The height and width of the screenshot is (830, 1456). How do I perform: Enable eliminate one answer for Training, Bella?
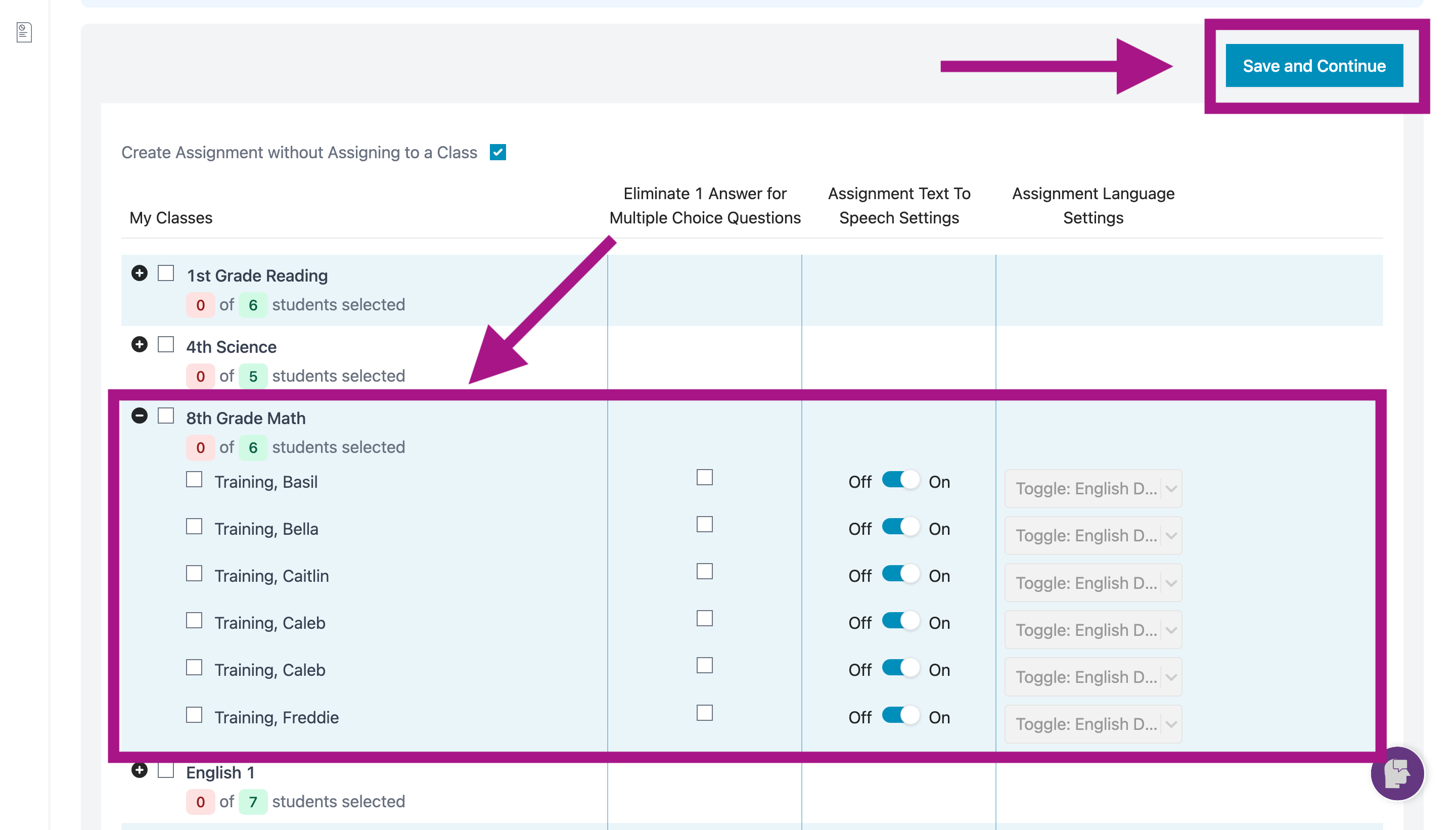705,525
